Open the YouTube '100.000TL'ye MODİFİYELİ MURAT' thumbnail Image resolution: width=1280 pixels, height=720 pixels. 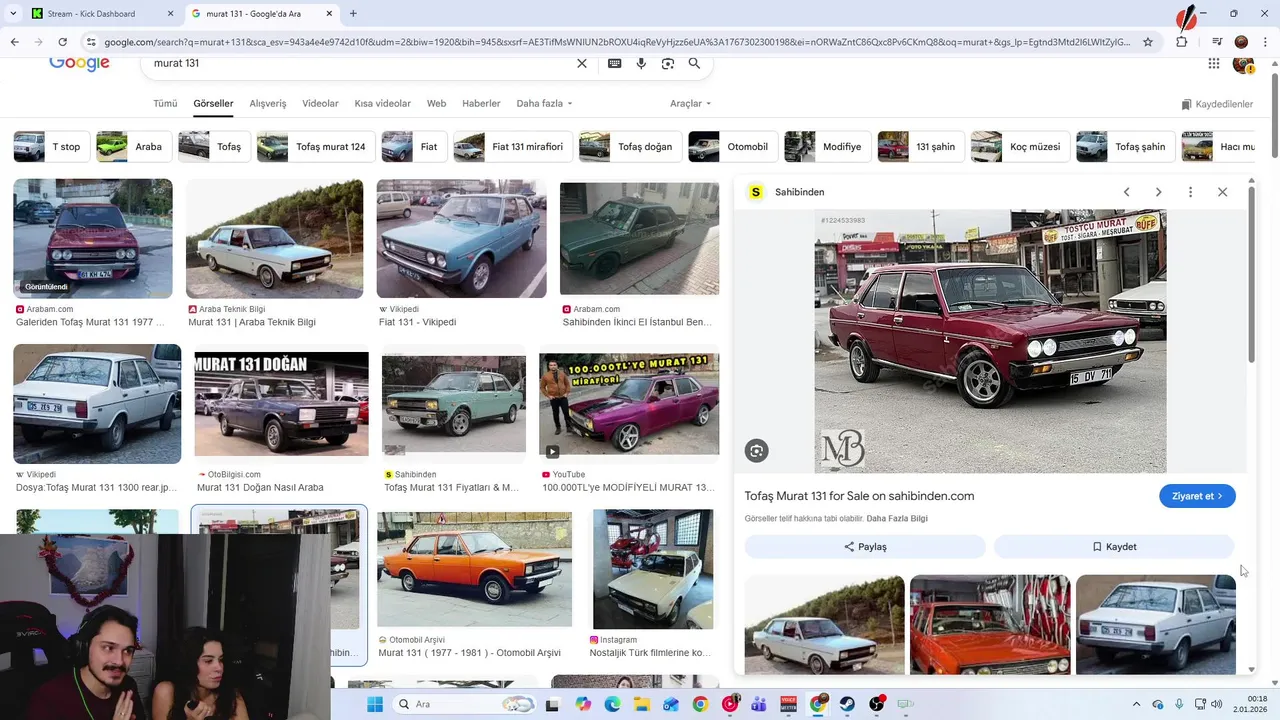tap(629, 404)
